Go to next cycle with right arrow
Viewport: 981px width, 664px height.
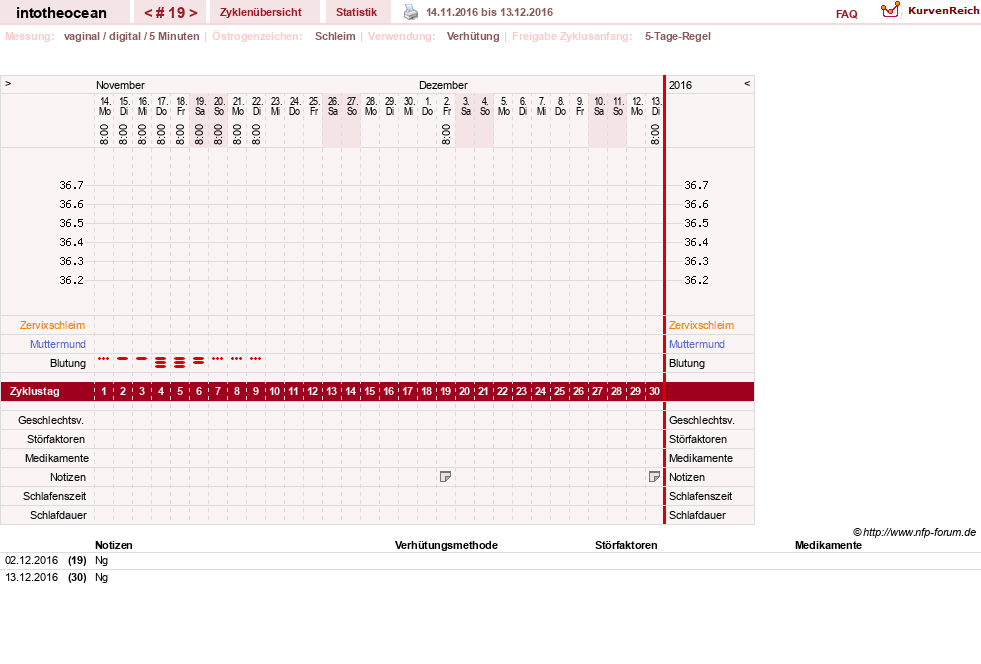(x=193, y=13)
